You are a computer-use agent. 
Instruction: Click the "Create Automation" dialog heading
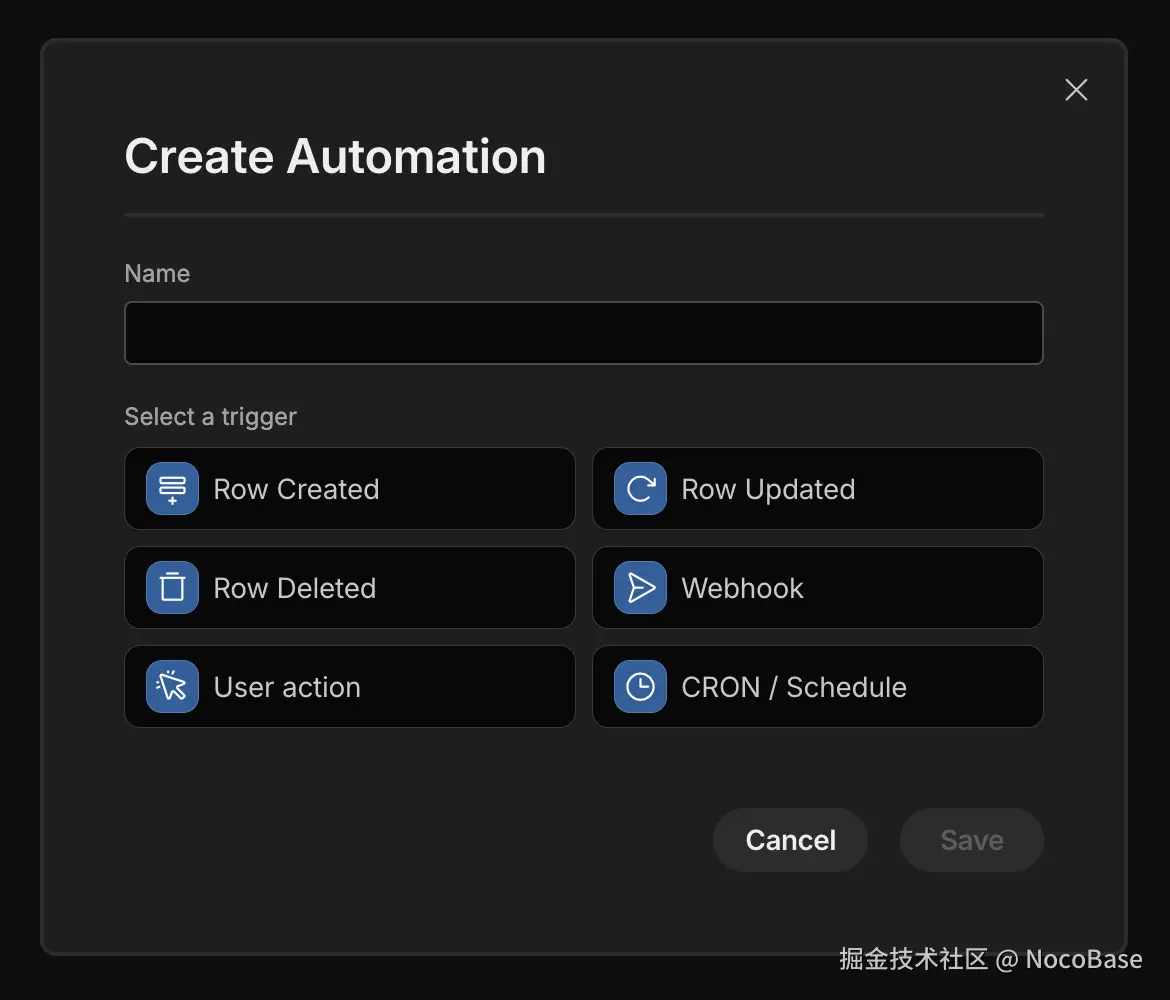tap(335, 157)
